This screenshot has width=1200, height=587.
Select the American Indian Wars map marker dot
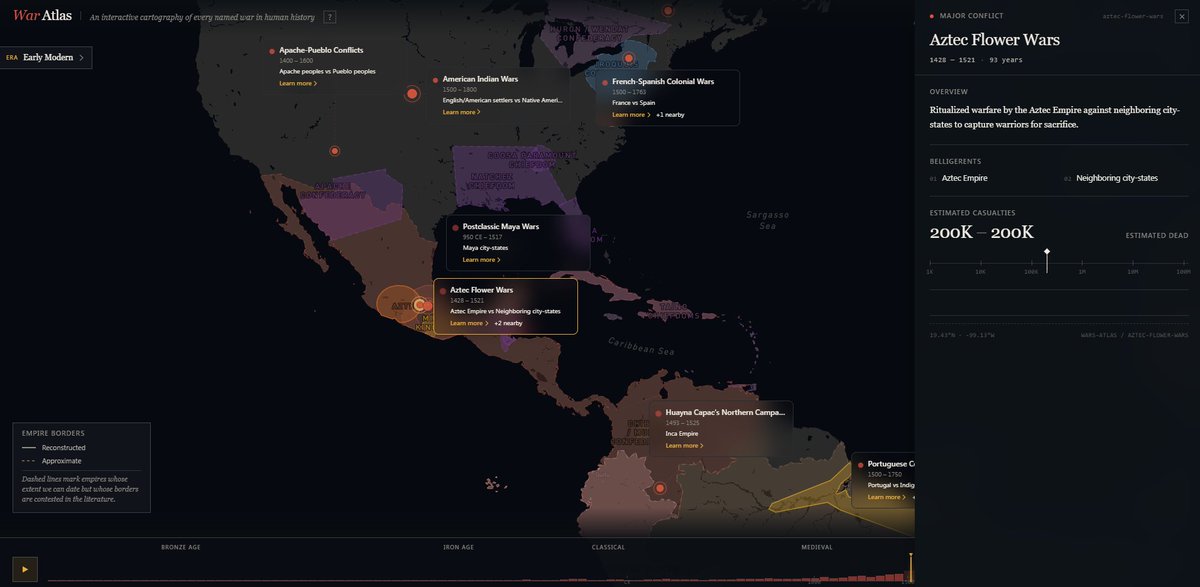[412, 94]
